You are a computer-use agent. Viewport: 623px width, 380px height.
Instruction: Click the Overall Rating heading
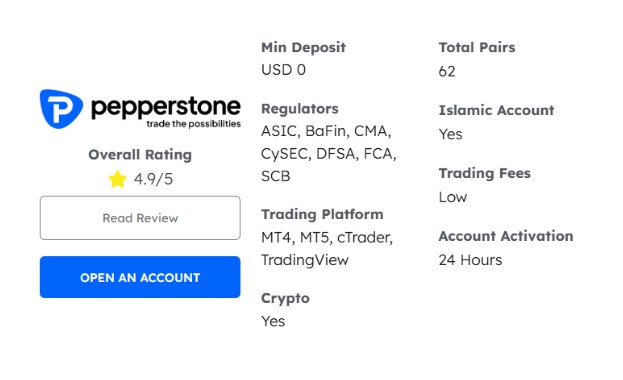tap(140, 155)
